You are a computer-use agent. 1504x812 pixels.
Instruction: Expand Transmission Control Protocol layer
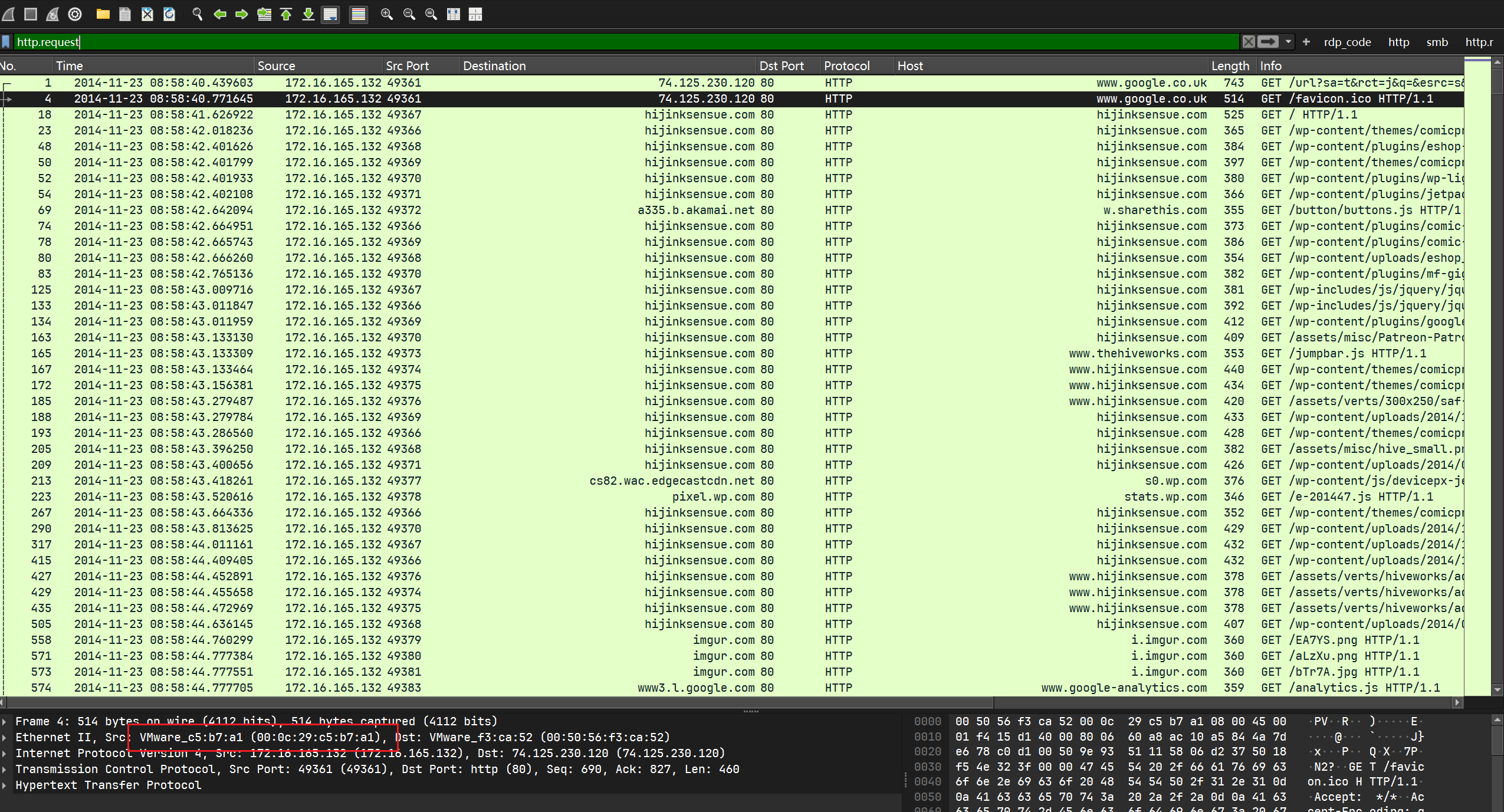[x=5, y=769]
